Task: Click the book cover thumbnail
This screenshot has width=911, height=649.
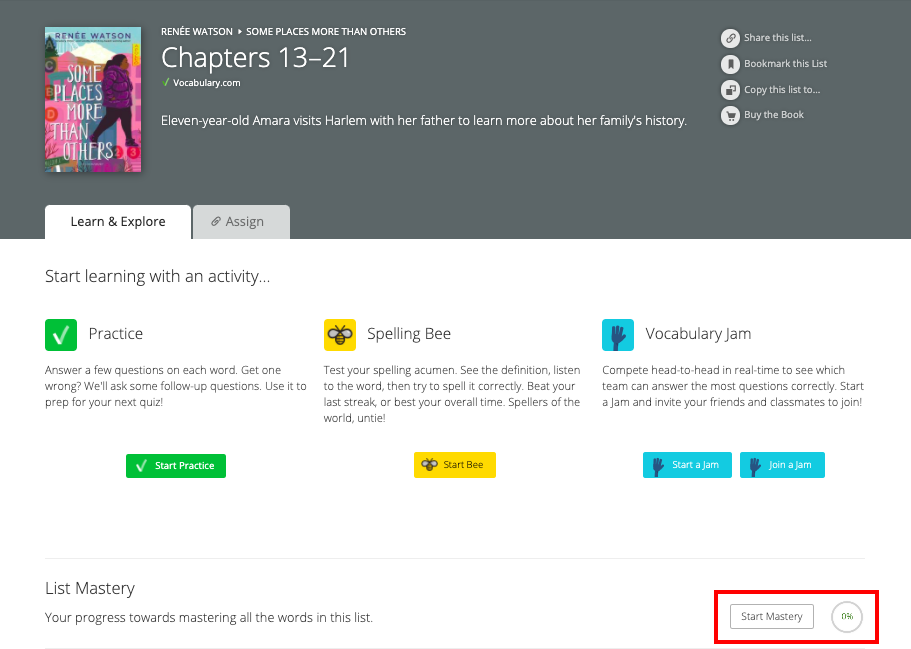Action: coord(93,99)
